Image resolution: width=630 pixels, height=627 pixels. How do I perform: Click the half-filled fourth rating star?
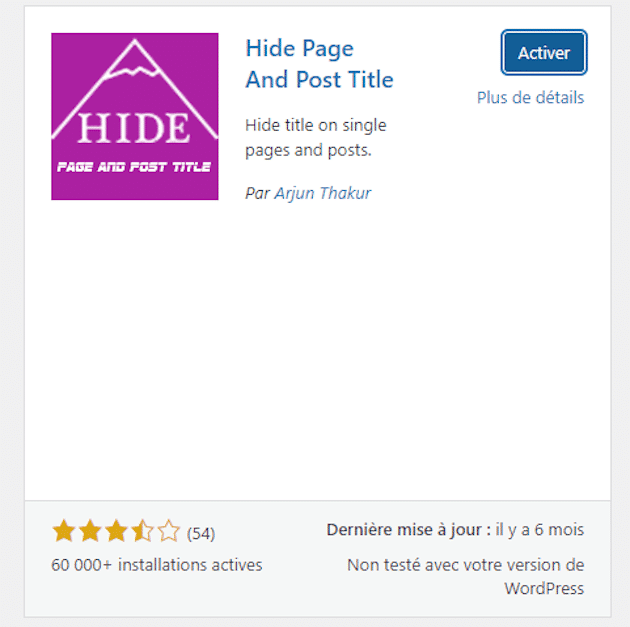(x=142, y=531)
